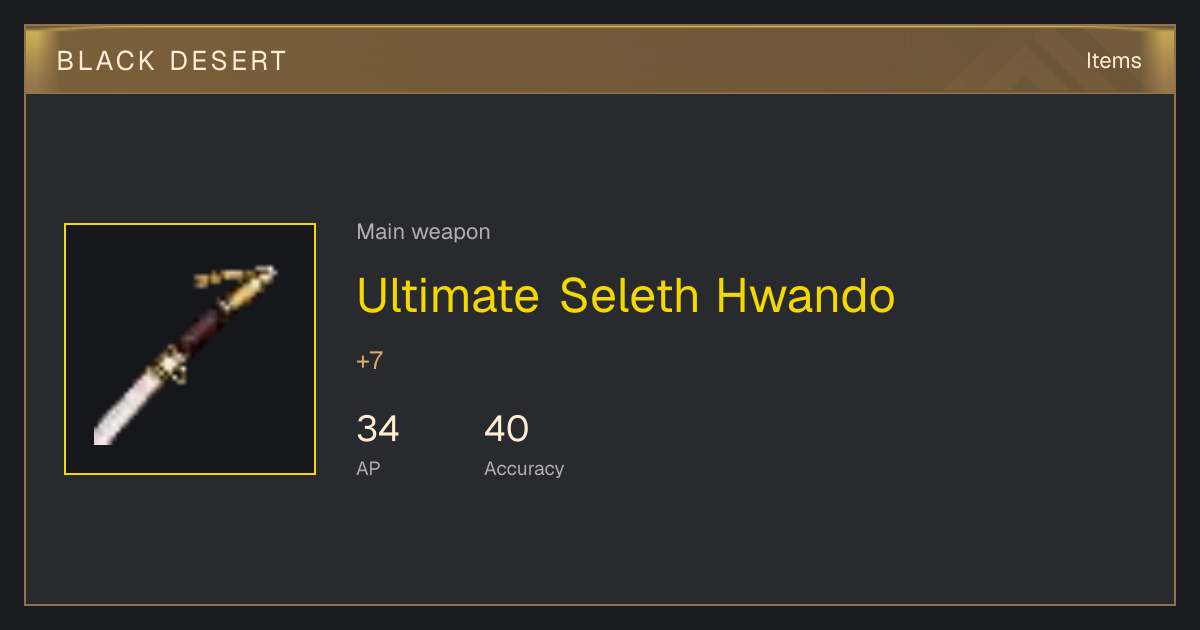Click the word Ultimate in title

448,295
